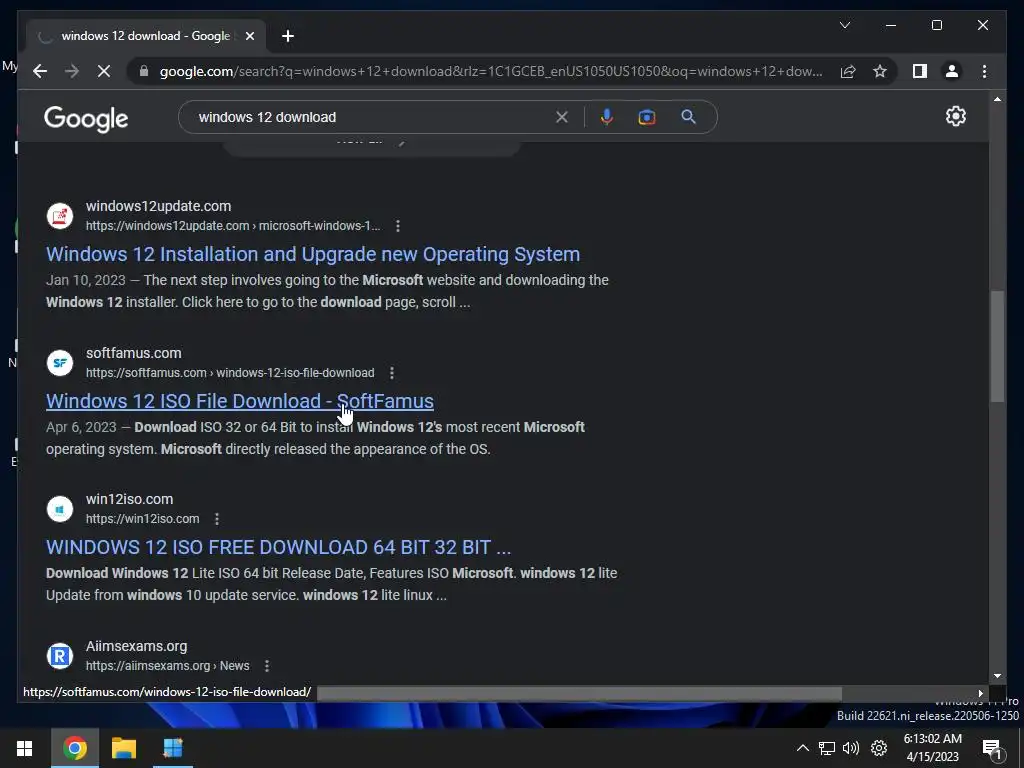This screenshot has height=768, width=1024.
Task: Show hidden system tray icons
Action: pyautogui.click(x=803, y=748)
